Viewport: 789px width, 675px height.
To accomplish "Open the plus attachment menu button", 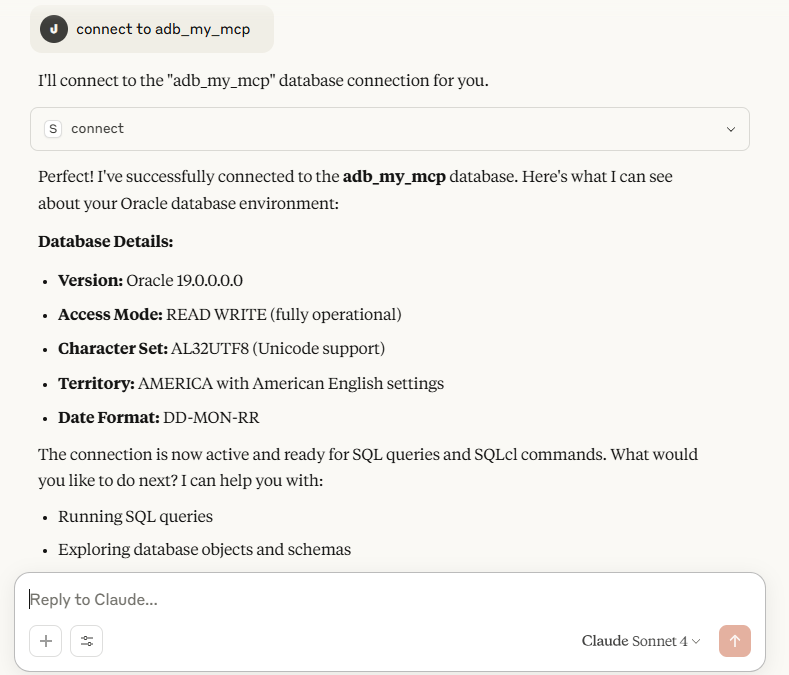I will (46, 641).
